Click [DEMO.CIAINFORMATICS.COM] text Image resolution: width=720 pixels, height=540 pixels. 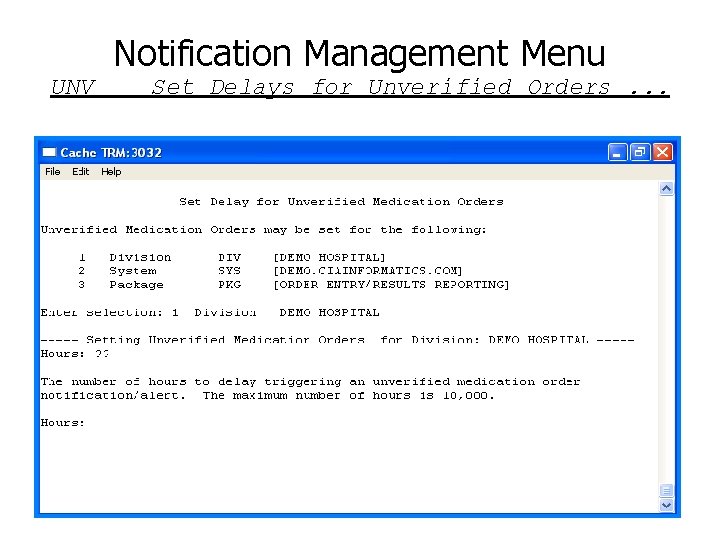(x=368, y=271)
